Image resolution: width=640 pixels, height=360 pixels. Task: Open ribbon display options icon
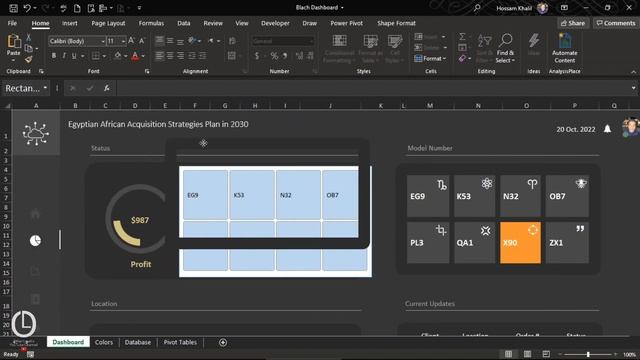tap(564, 8)
